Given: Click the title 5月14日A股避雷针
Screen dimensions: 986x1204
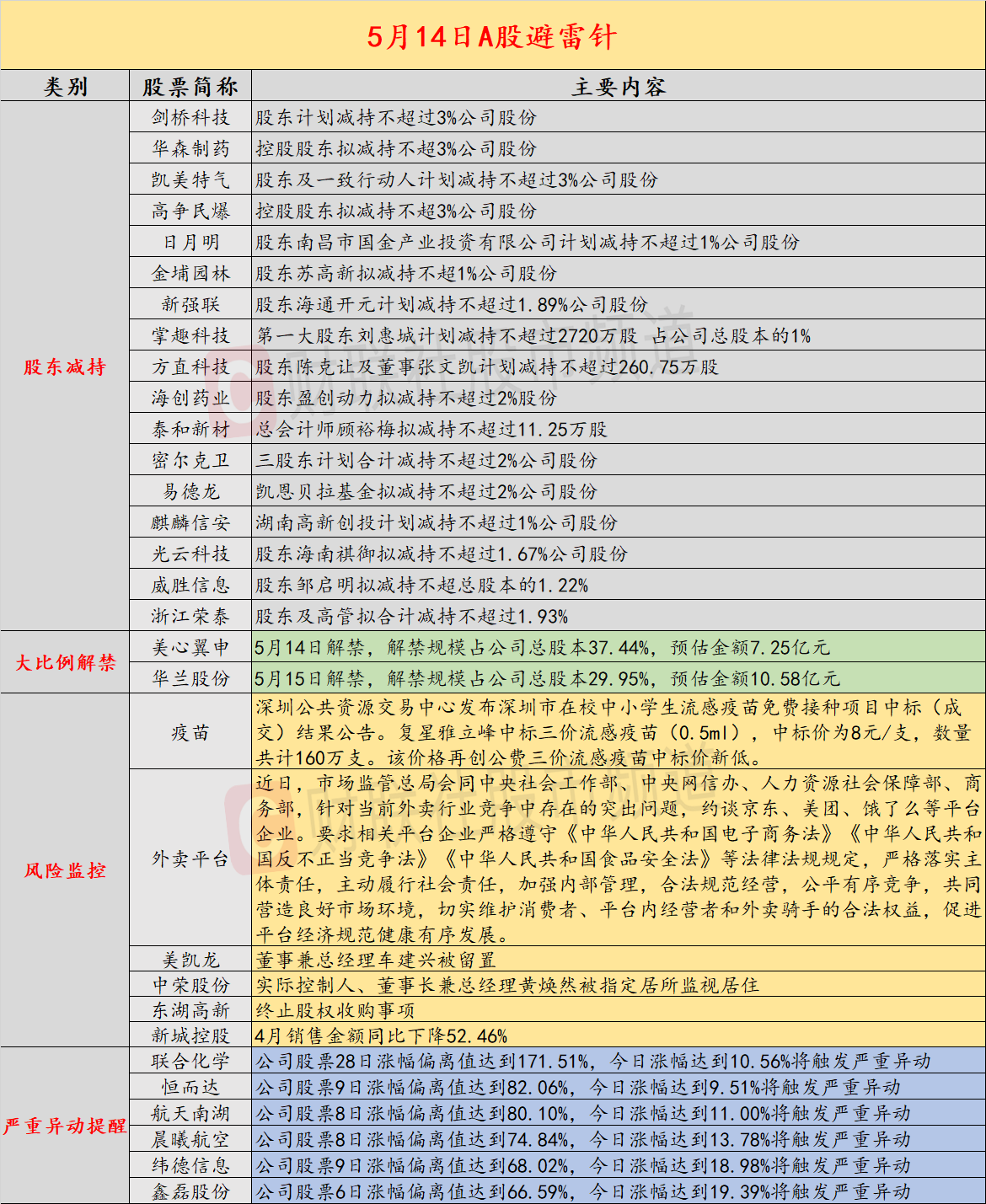Looking at the screenshot, I should (x=492, y=36).
